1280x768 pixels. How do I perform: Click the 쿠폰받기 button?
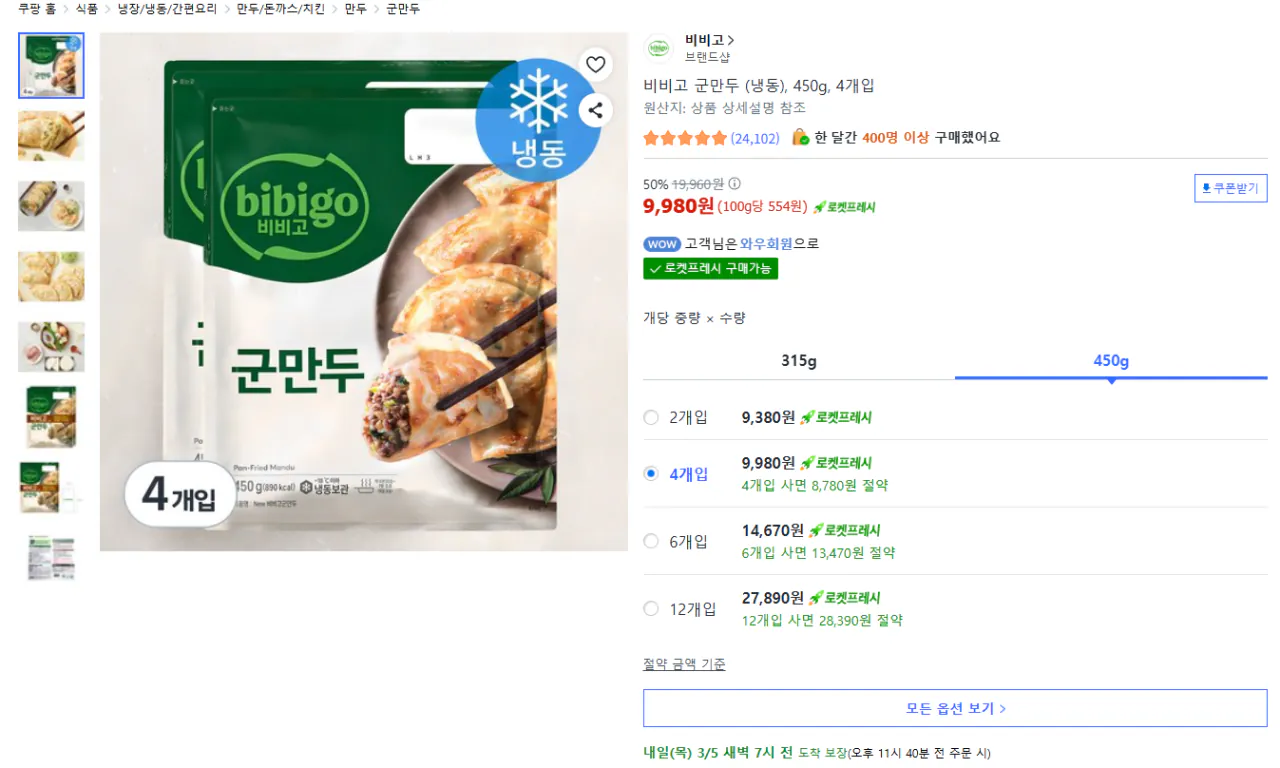tap(1230, 188)
